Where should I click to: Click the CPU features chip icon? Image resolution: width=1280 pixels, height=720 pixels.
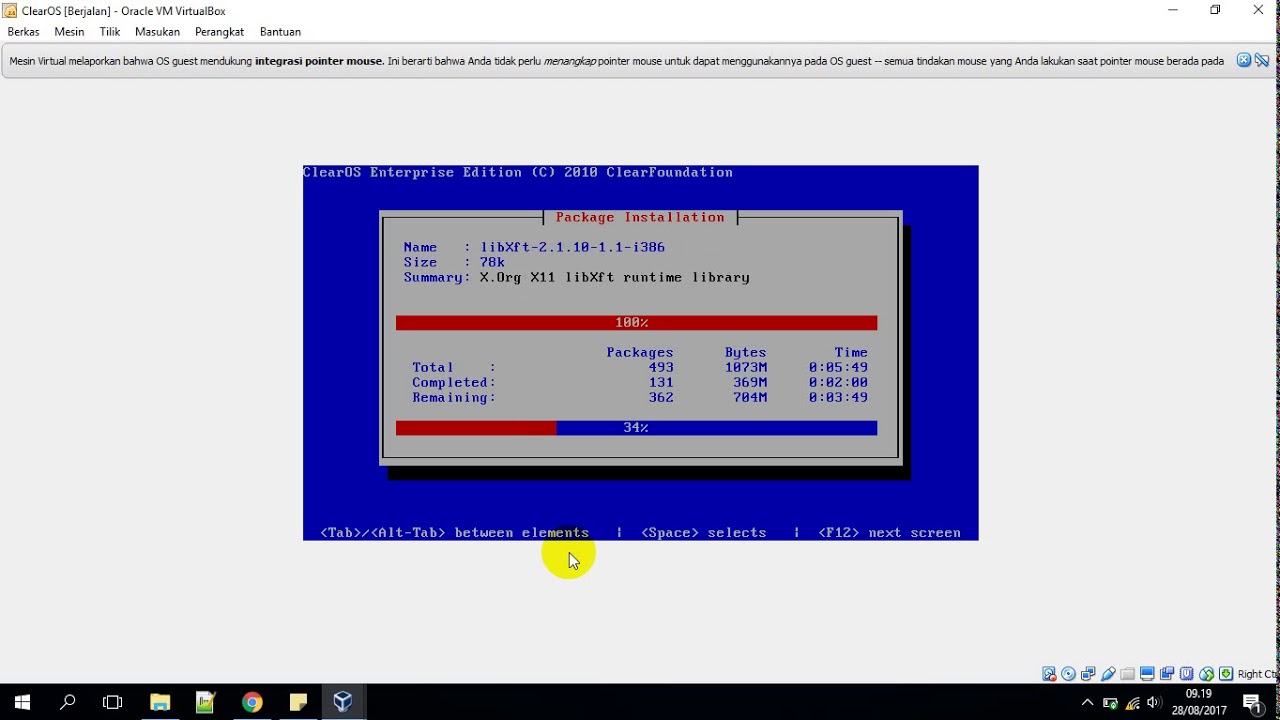coord(1187,674)
